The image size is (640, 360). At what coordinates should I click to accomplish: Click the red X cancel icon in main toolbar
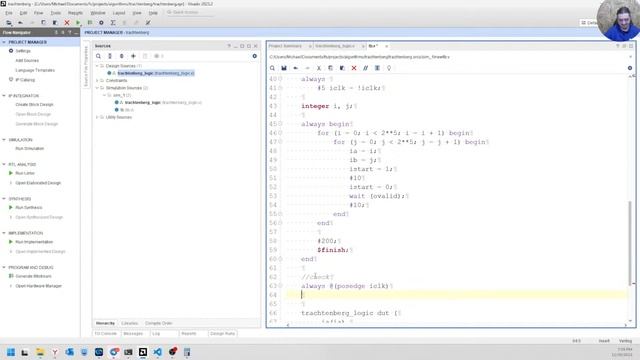(x=67, y=23)
